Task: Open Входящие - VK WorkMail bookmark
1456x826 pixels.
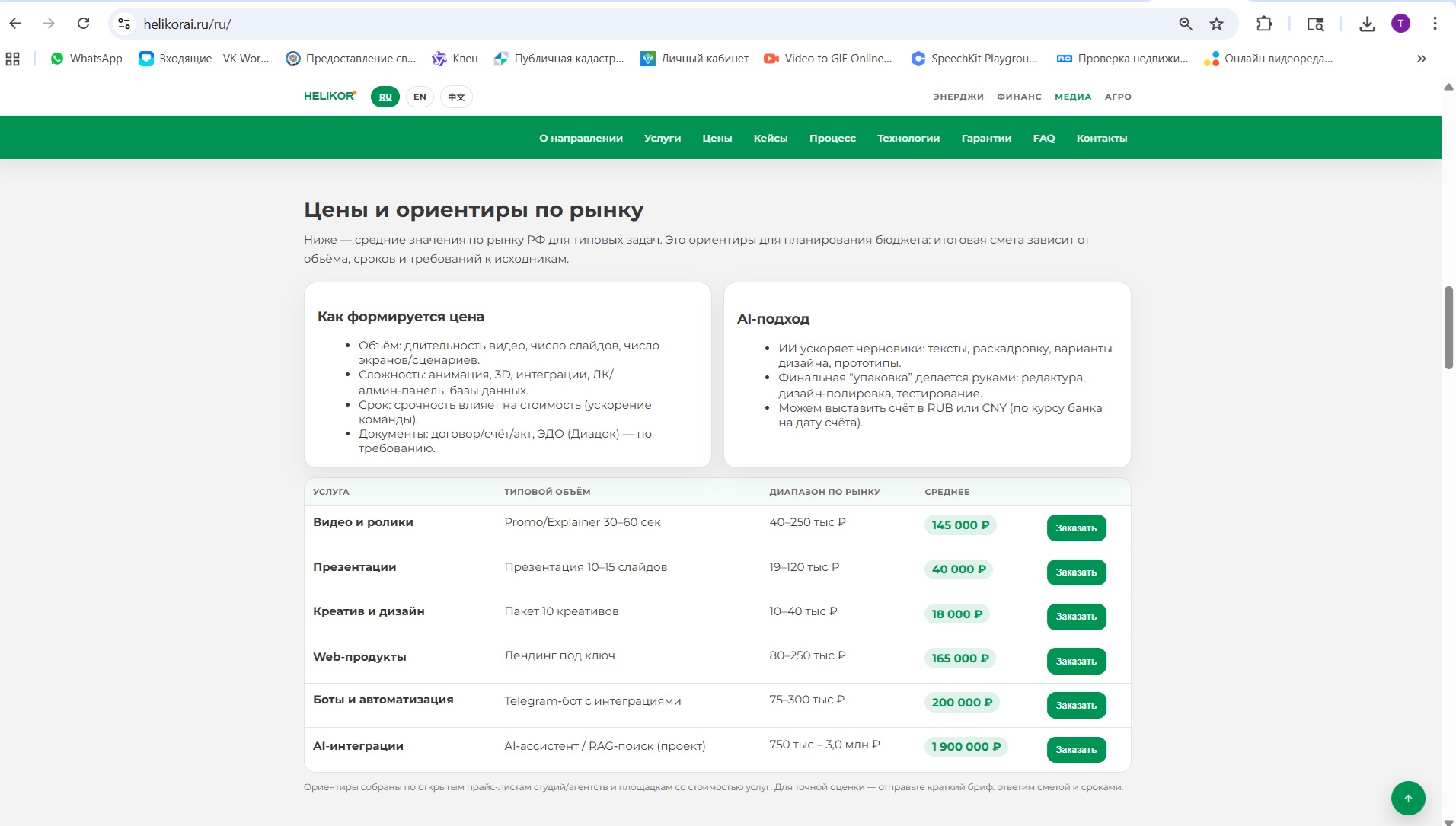Action: [x=204, y=59]
